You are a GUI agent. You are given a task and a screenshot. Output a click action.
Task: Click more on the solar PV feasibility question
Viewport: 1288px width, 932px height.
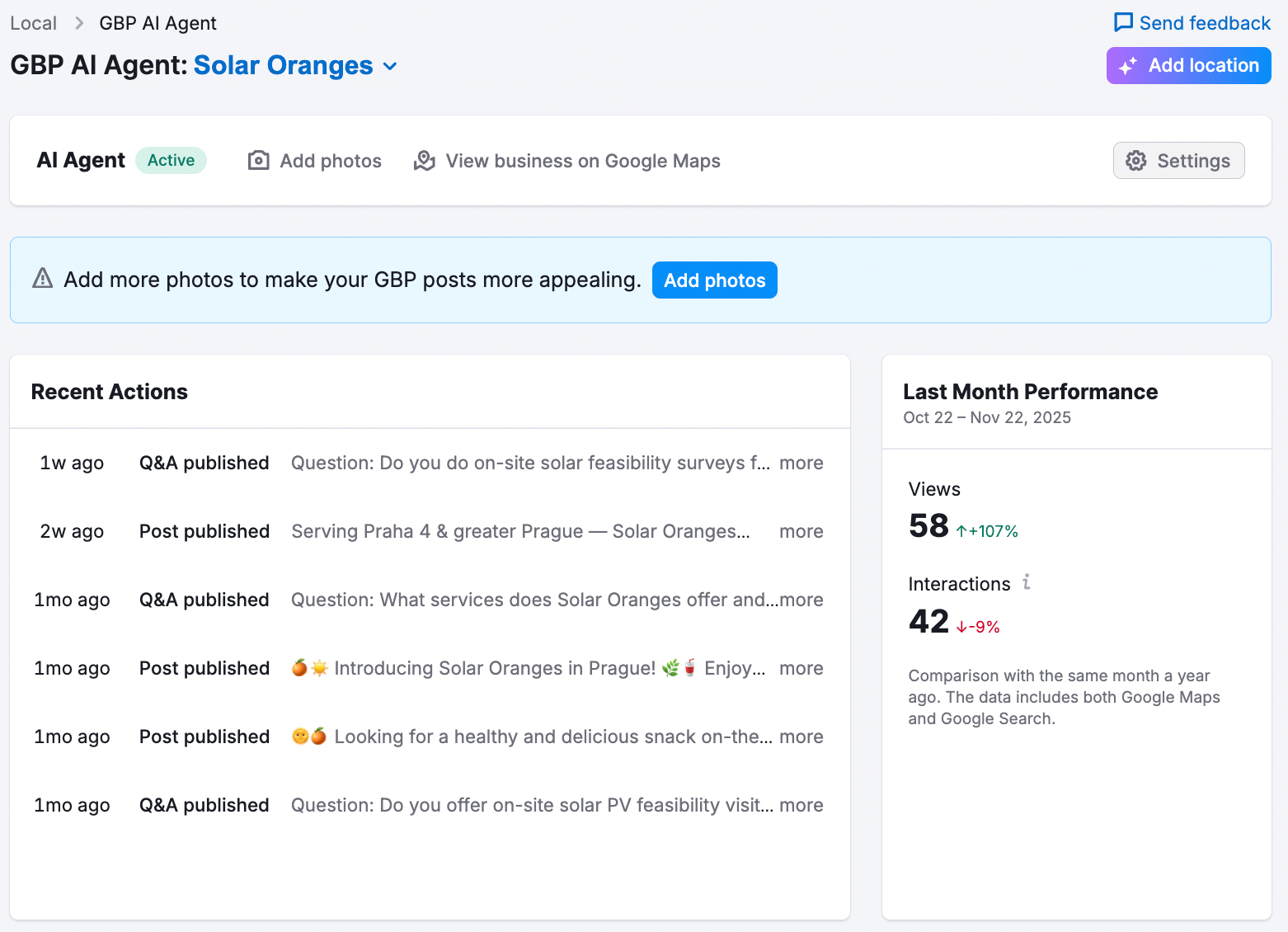point(801,805)
